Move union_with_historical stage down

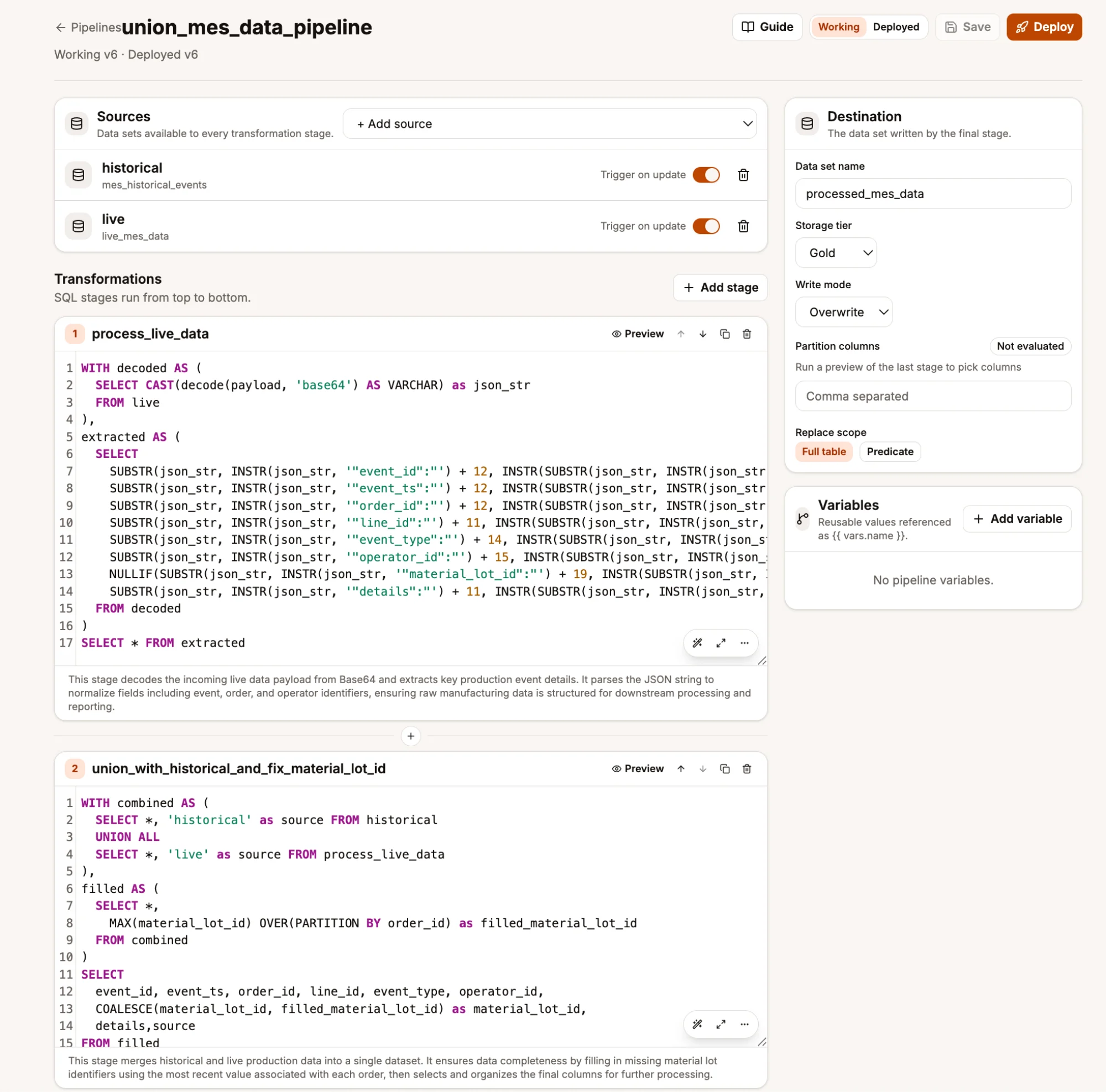pos(702,768)
